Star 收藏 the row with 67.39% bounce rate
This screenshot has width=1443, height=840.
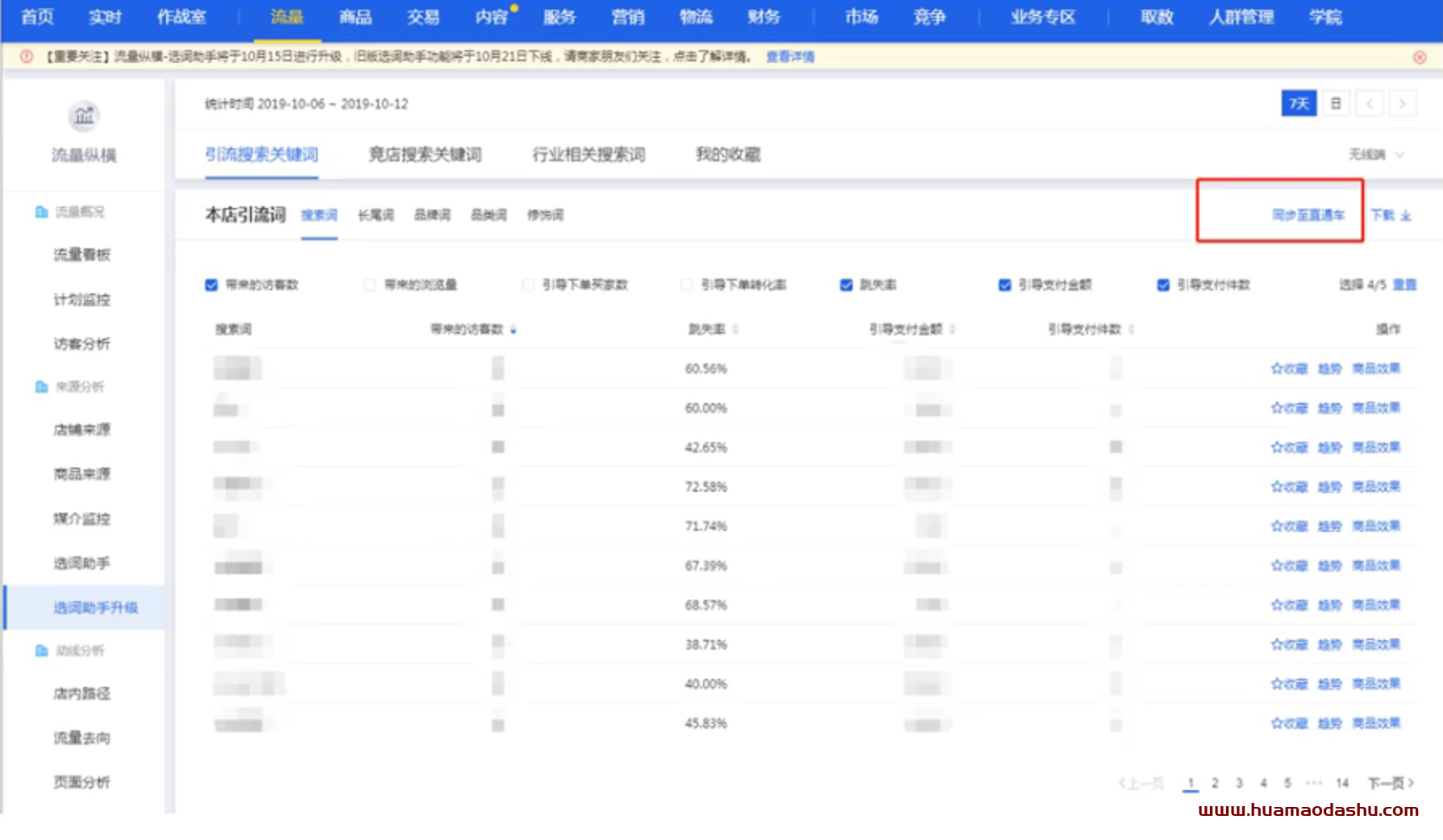click(1289, 566)
